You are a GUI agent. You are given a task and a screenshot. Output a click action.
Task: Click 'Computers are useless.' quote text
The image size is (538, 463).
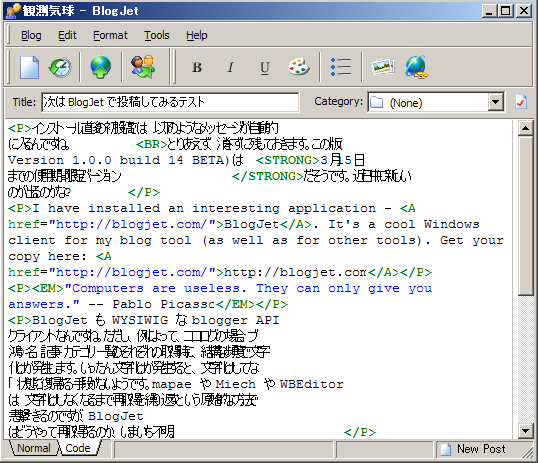[x=156, y=288]
